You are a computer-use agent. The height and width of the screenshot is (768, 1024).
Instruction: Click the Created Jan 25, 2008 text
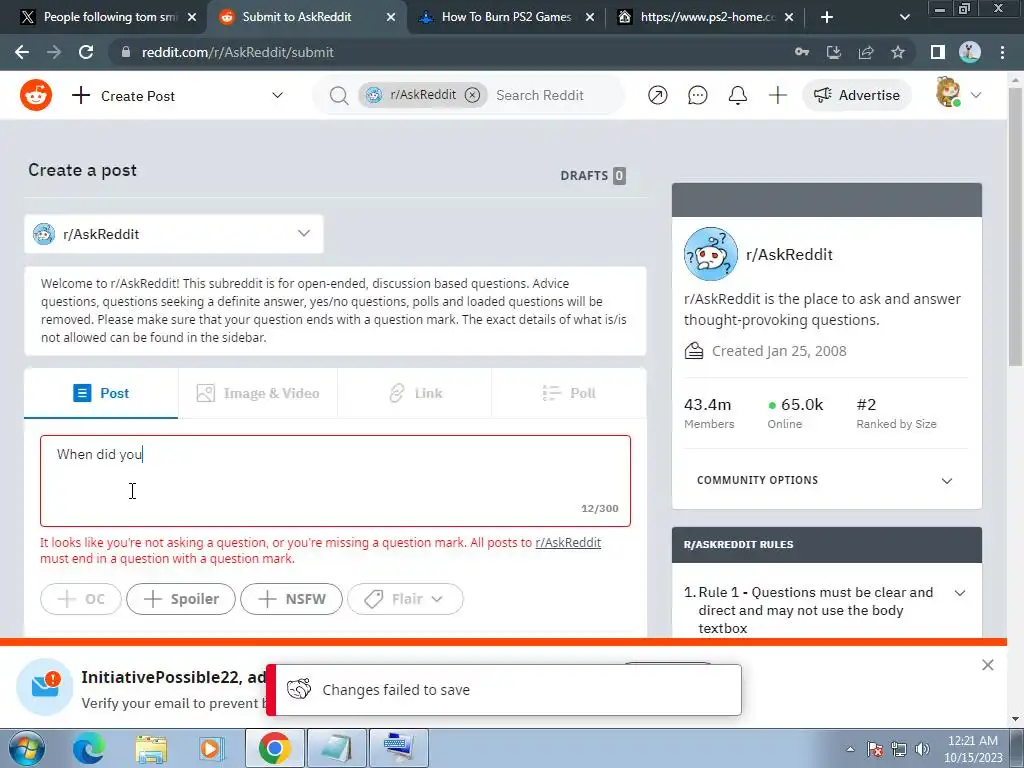coord(779,351)
